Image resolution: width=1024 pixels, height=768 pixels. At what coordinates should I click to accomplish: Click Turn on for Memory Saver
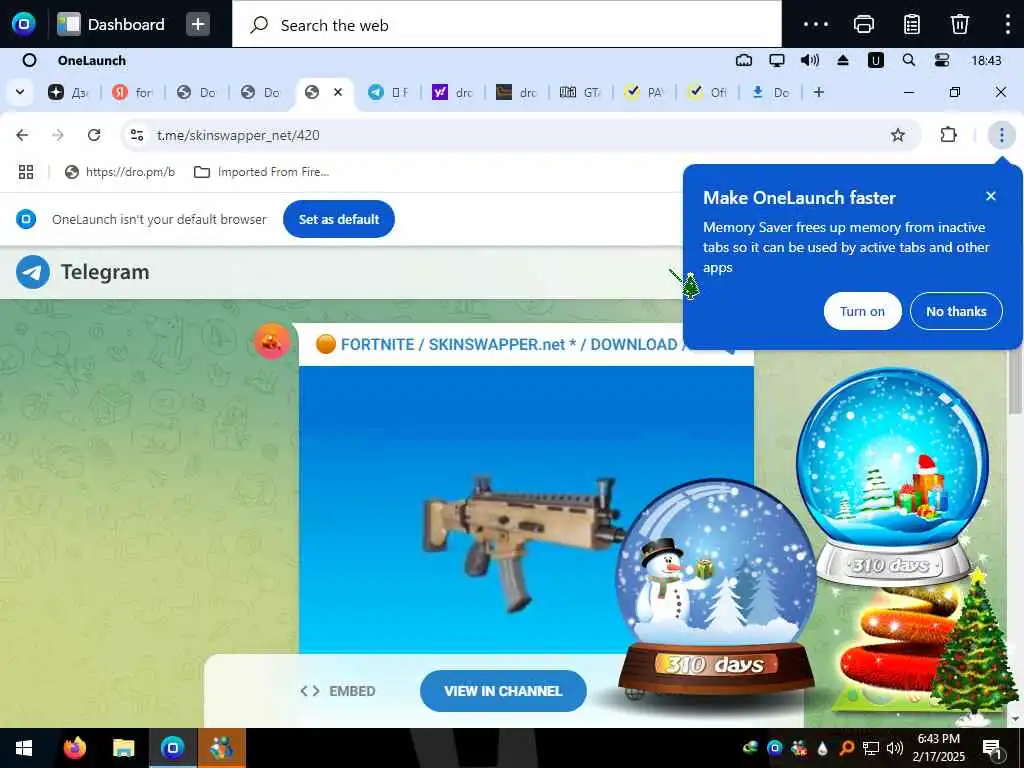tap(862, 312)
